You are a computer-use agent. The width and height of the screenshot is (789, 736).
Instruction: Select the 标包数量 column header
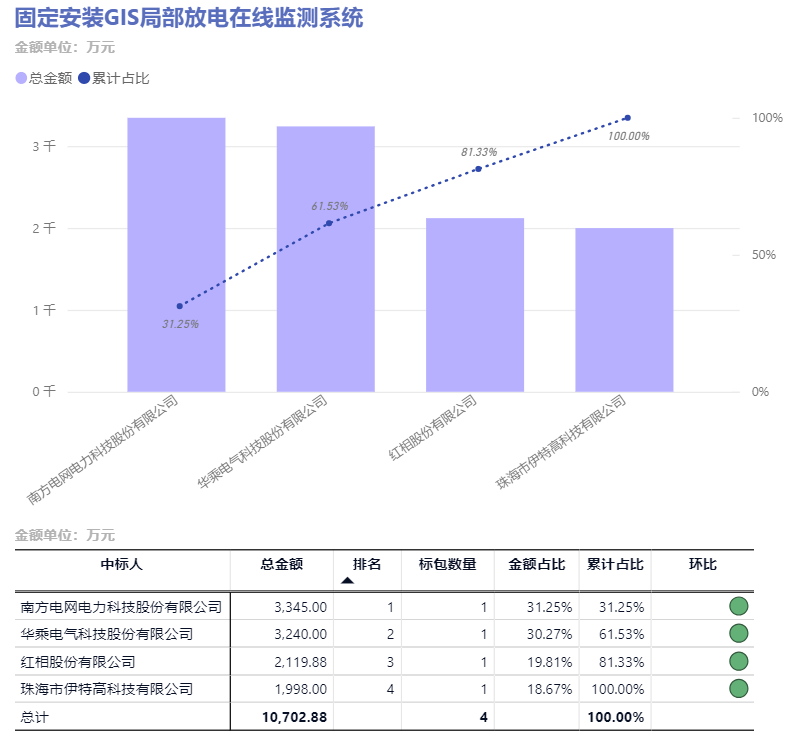(x=447, y=564)
